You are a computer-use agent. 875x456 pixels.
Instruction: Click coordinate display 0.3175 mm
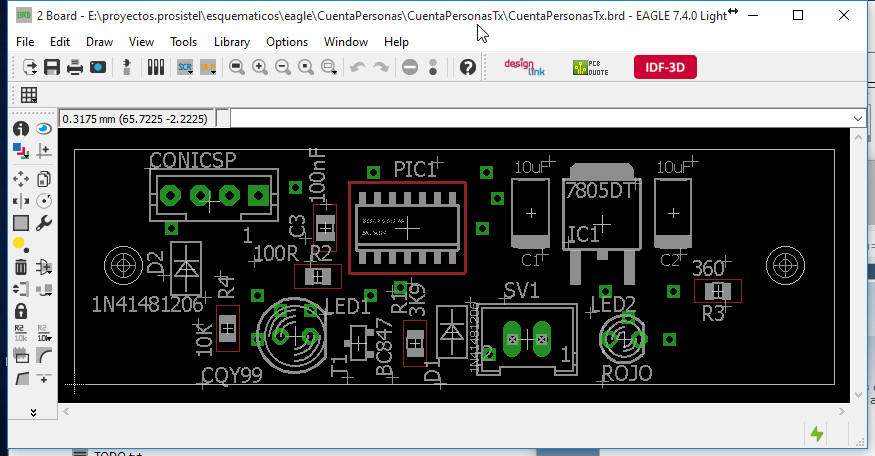pyautogui.click(x=135, y=119)
